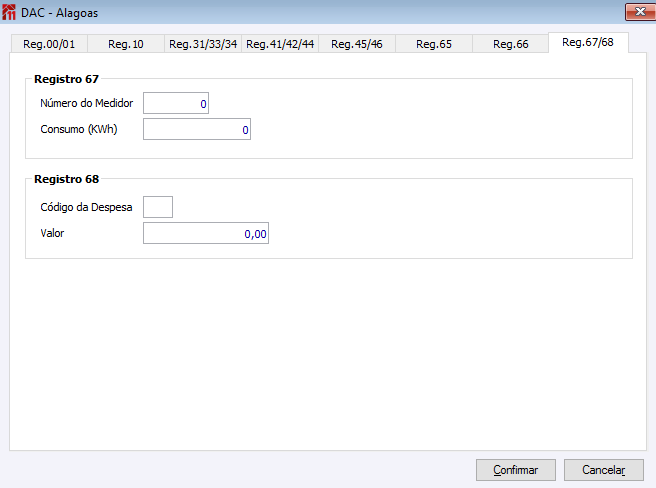Go to the Reg.41/42/44 tab
This screenshot has width=656, height=488.
pos(280,44)
